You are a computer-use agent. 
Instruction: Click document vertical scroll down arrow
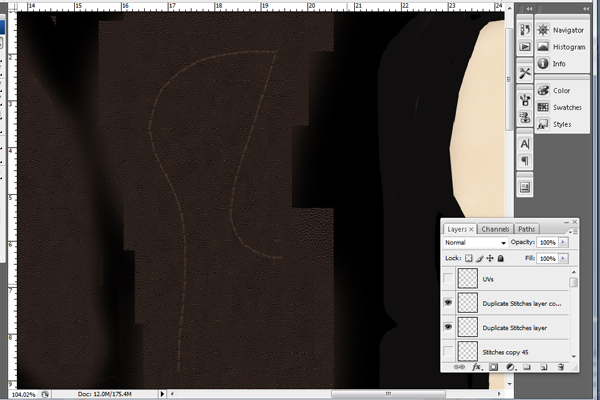(509, 384)
